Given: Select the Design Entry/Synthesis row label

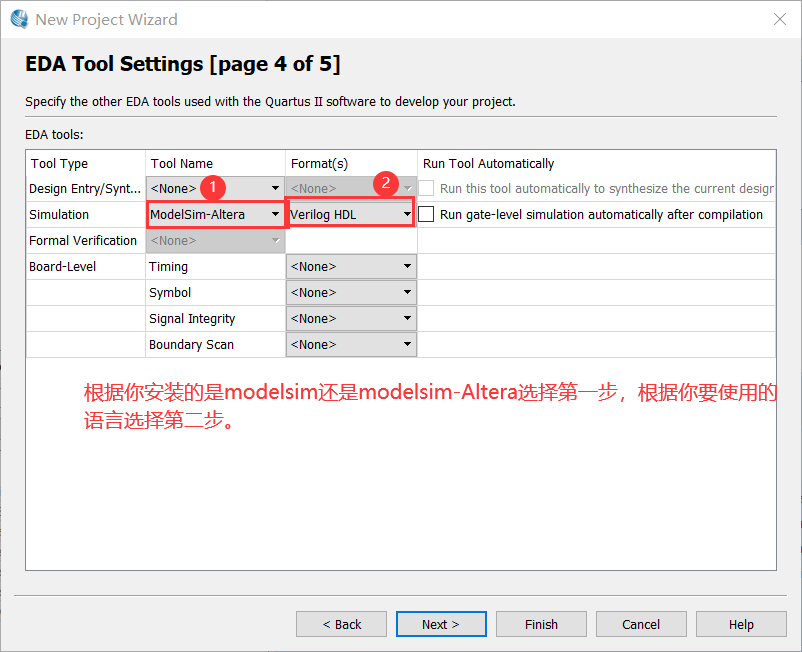Looking at the screenshot, I should click(85, 189).
